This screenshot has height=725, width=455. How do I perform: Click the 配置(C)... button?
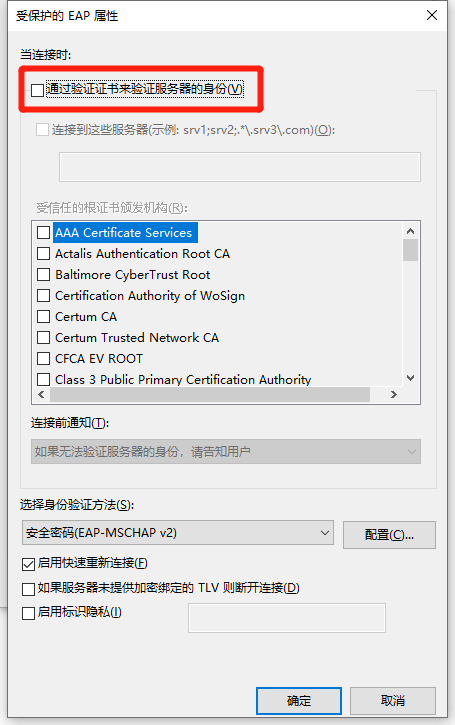pyautogui.click(x=389, y=535)
